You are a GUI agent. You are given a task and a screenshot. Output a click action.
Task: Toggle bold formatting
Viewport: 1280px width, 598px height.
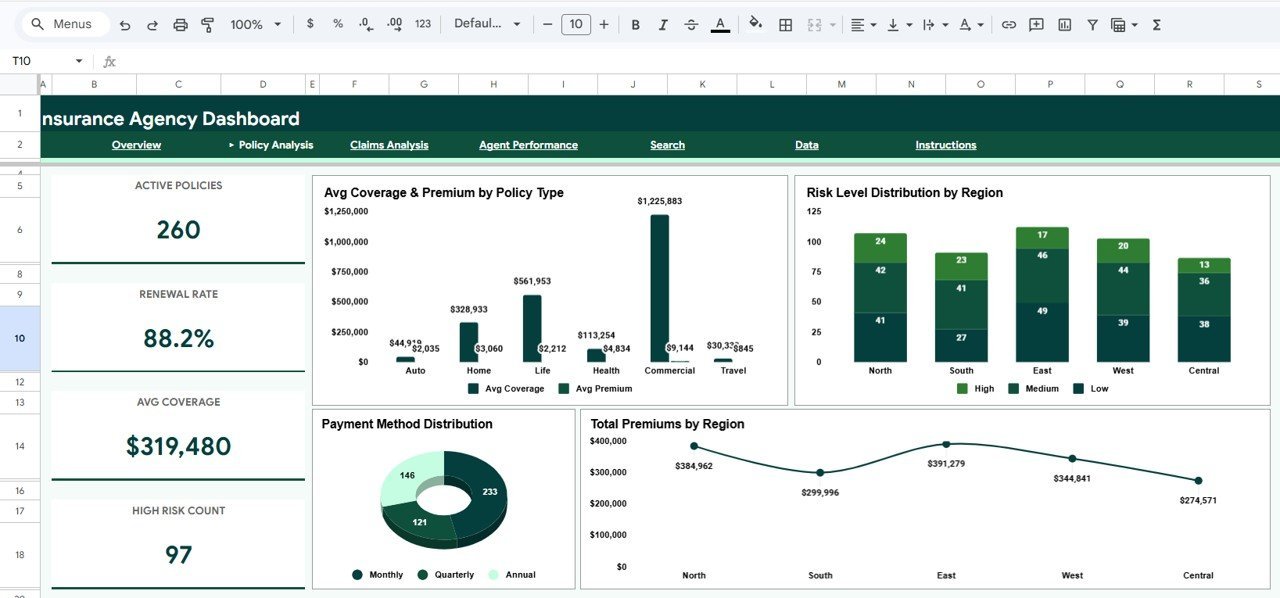[635, 23]
